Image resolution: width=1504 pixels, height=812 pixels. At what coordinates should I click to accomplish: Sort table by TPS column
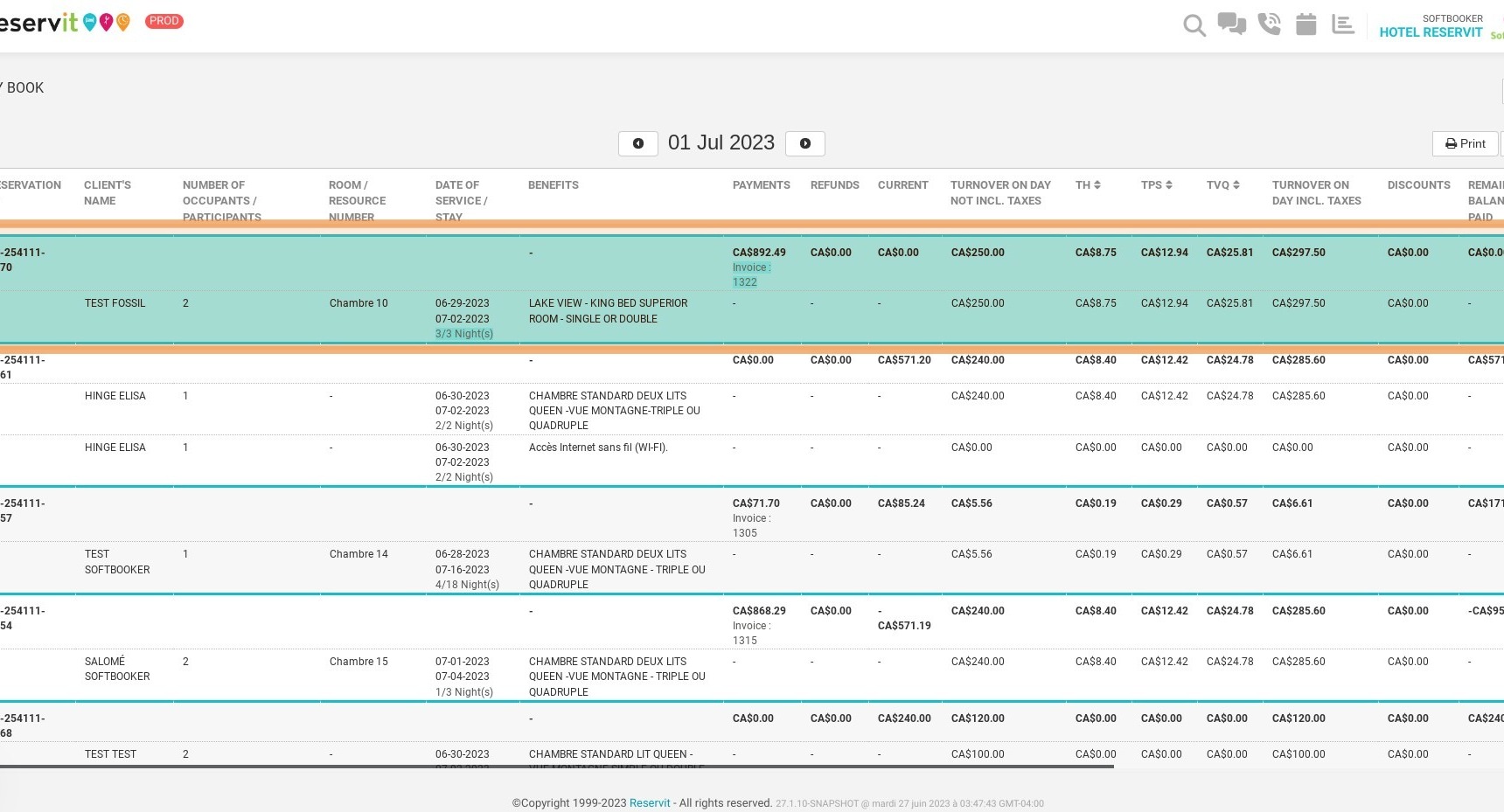click(1156, 185)
